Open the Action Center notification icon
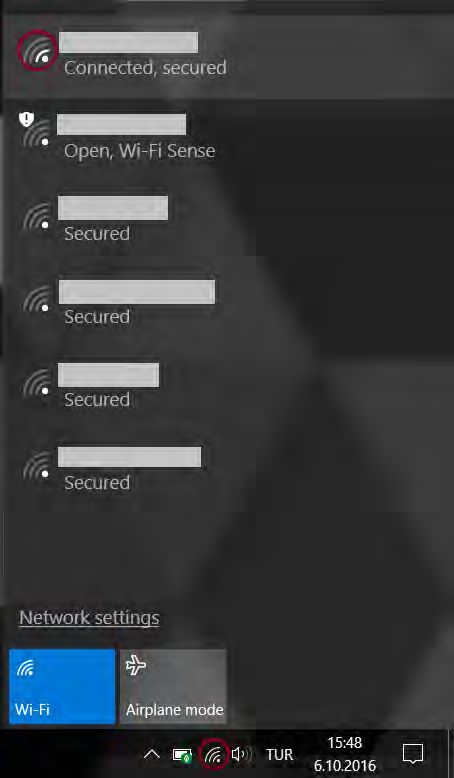Viewport: 454px width, 778px height. (x=413, y=754)
